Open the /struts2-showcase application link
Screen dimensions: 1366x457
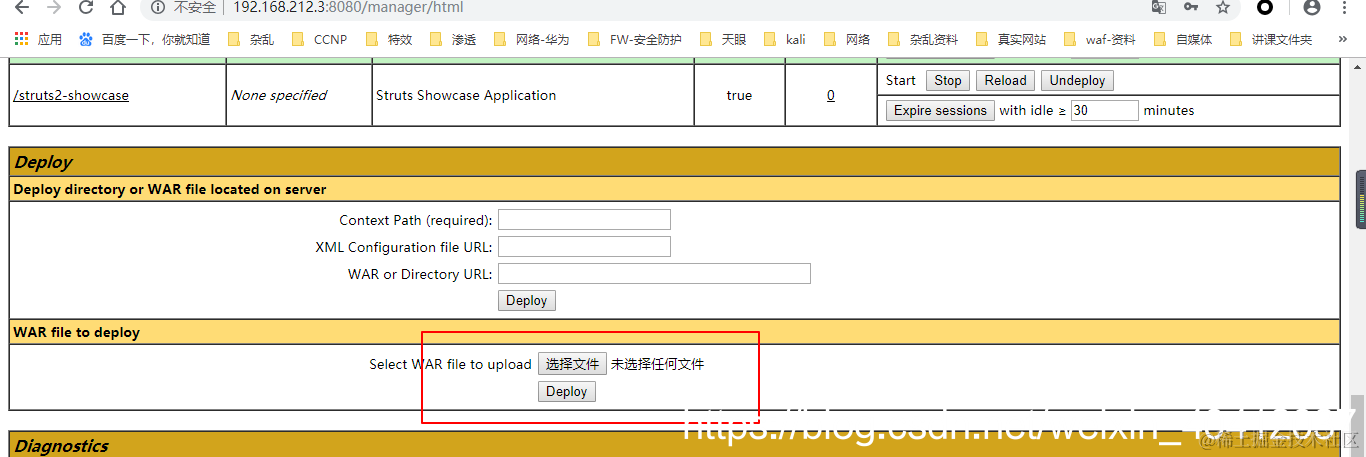pyautogui.click(x=71, y=95)
